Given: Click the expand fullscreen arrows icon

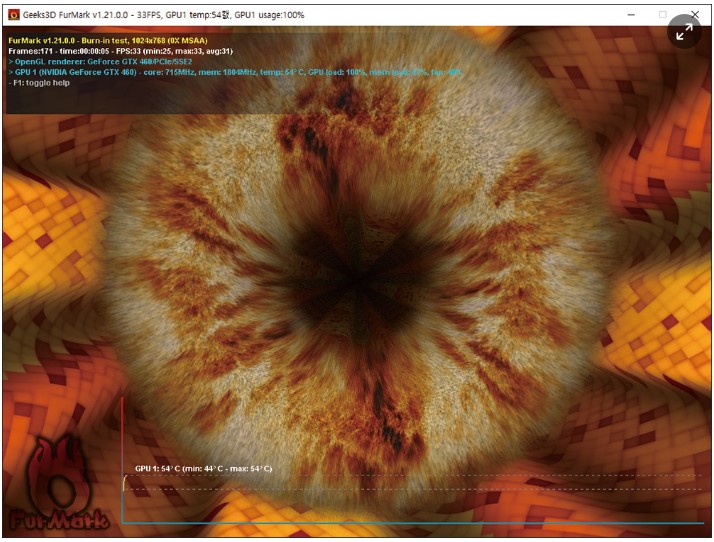Looking at the screenshot, I should click(x=684, y=31).
